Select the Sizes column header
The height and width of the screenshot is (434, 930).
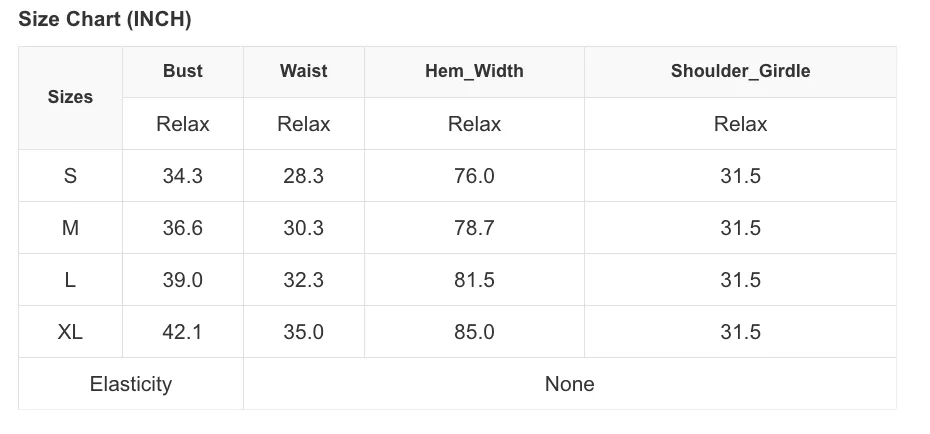pos(70,97)
